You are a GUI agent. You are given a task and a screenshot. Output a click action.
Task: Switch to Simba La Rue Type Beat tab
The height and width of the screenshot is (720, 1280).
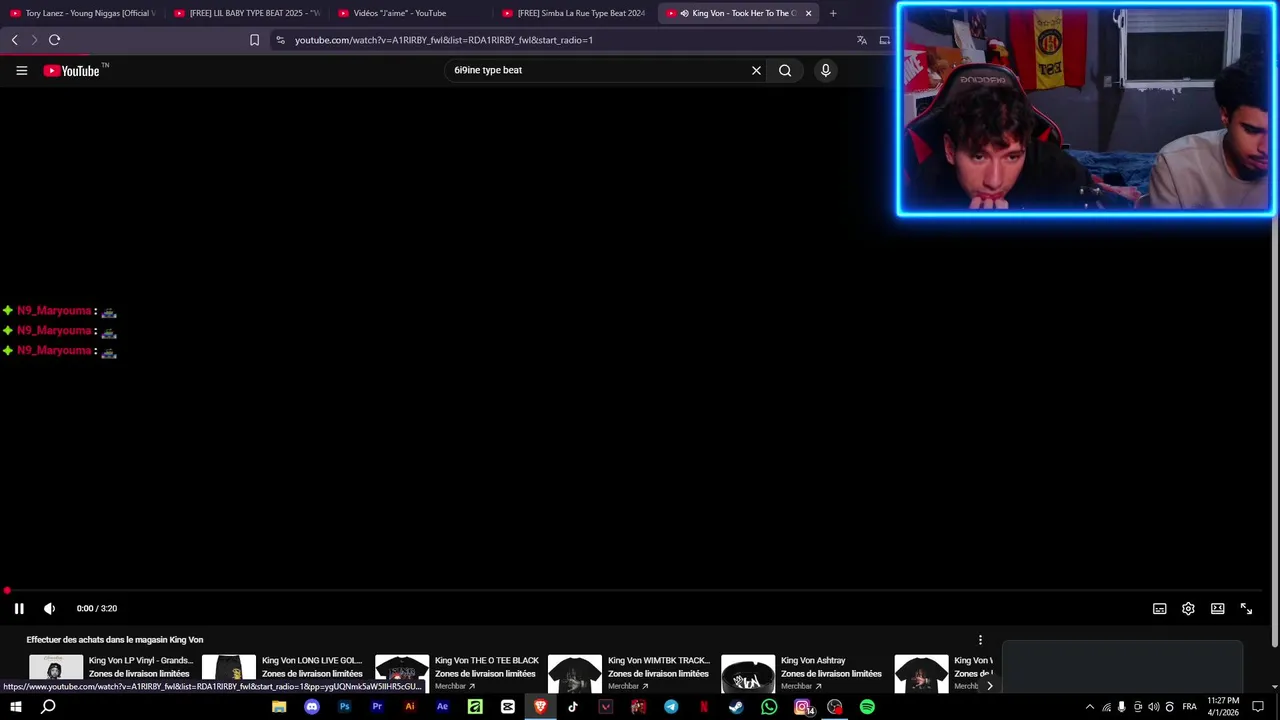click(574, 13)
